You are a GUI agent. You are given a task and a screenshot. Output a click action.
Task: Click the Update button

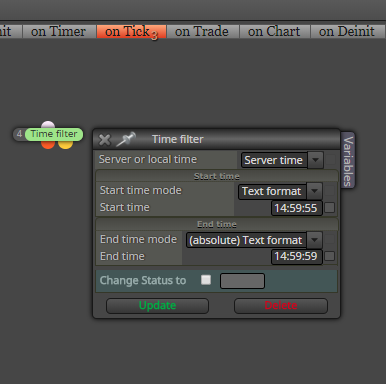(x=157, y=306)
